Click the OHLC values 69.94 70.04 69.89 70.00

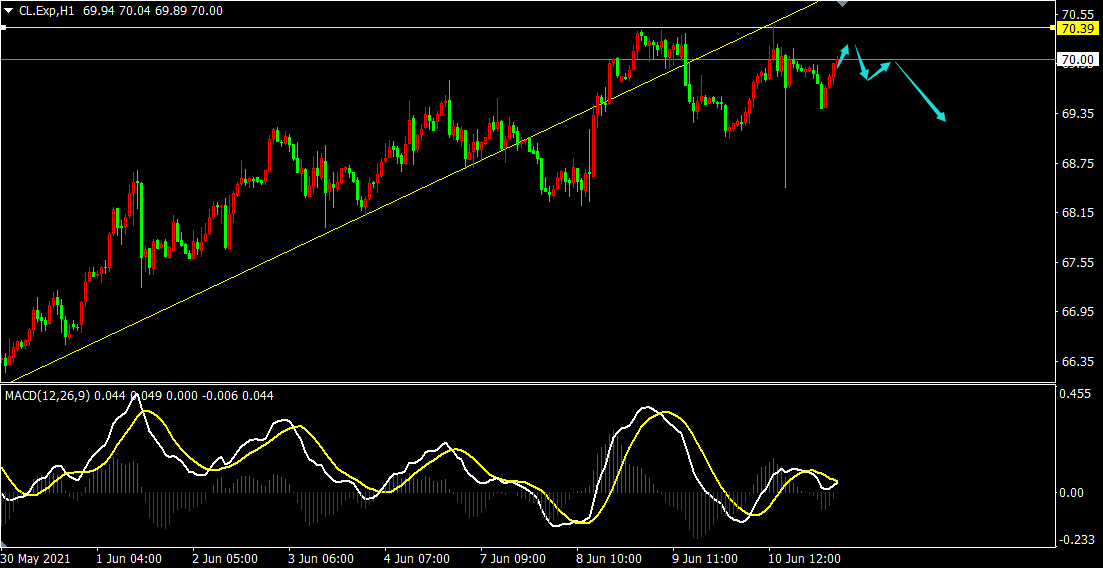pos(153,11)
